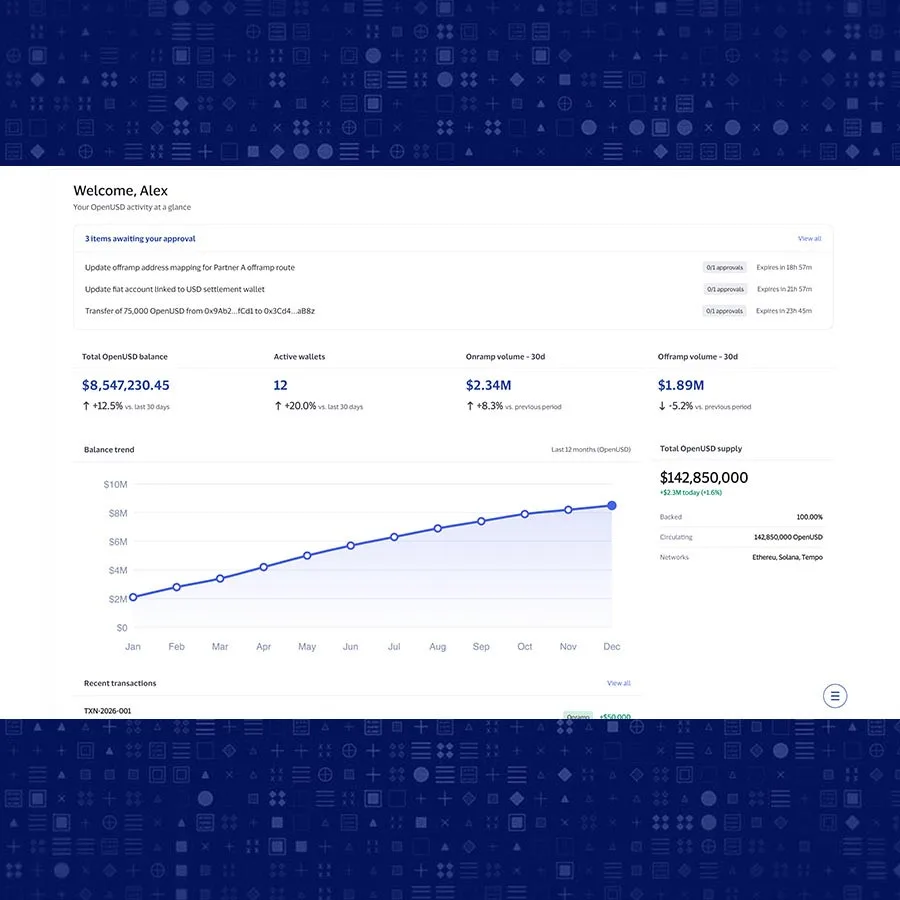
Task: Click the Oct data point on chart
Action: pos(525,514)
